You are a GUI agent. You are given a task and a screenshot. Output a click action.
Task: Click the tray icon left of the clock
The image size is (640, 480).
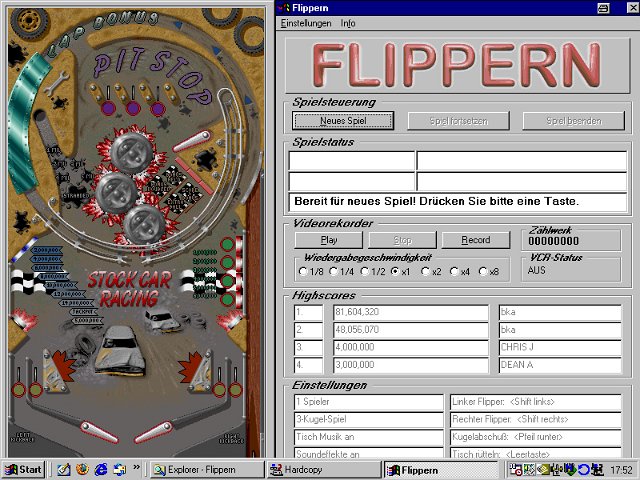598,470
